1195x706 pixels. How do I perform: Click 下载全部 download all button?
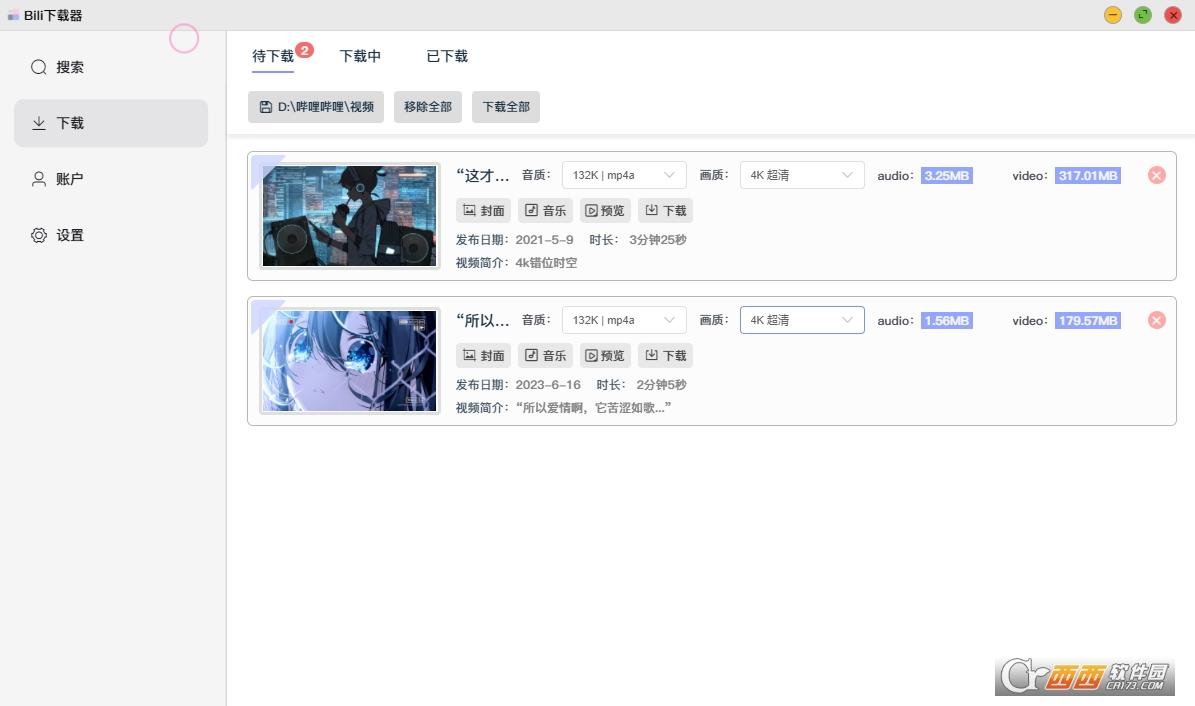click(506, 107)
